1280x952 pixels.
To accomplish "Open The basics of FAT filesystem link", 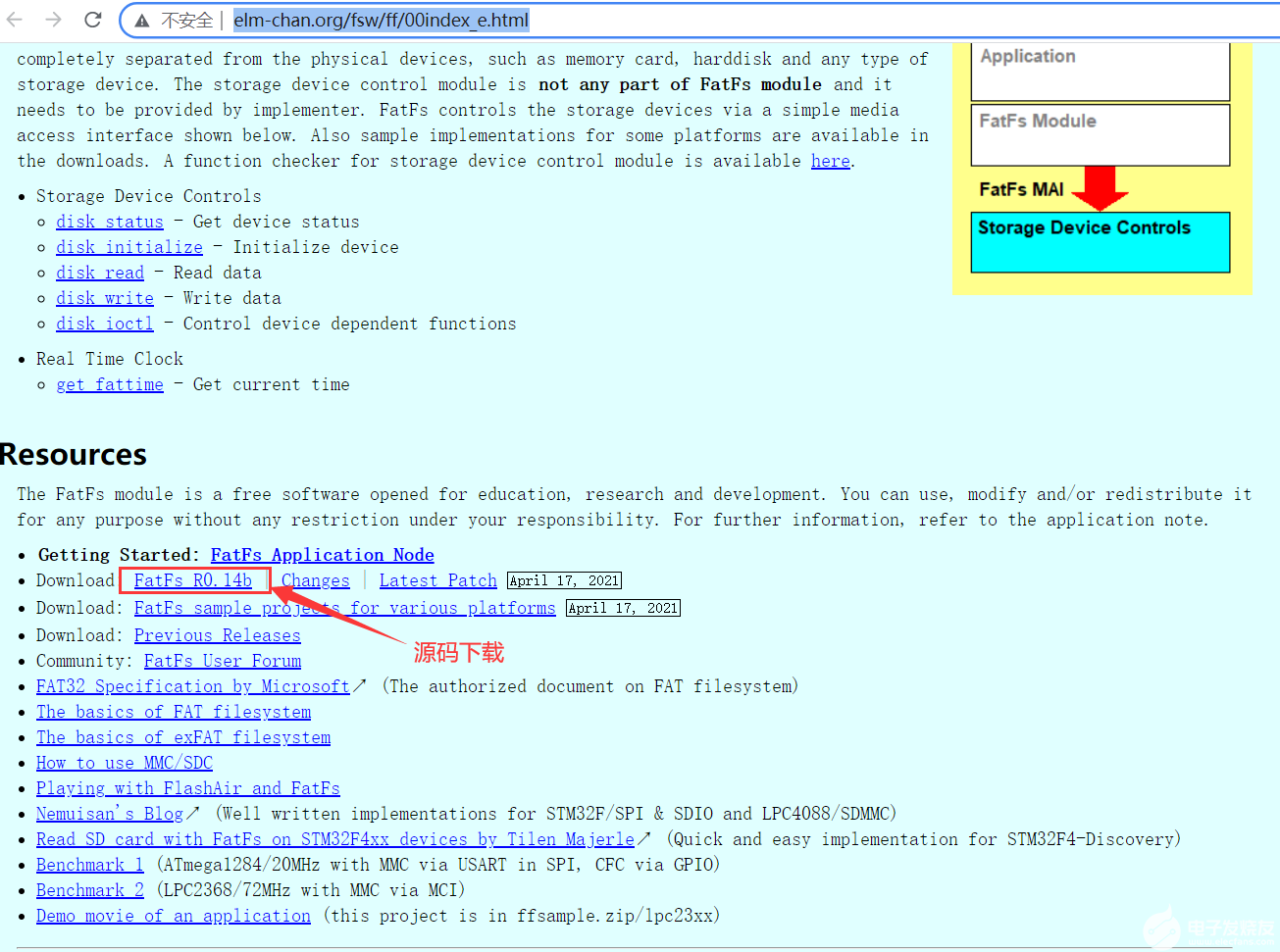I will point(174,712).
